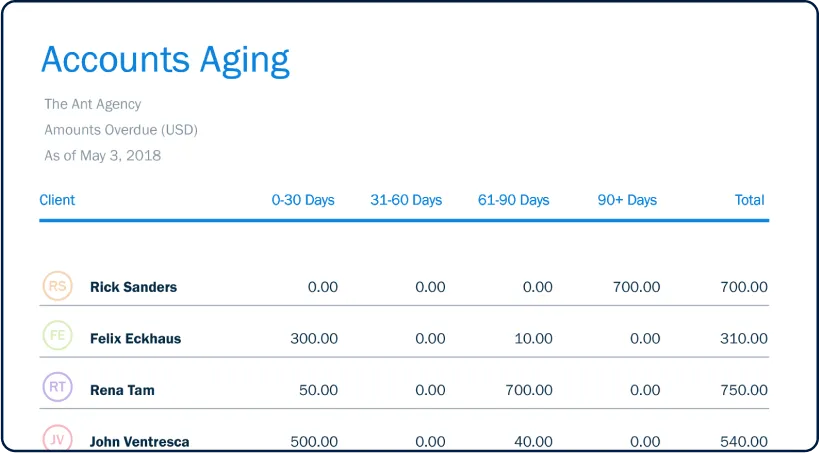819x453 pixels.
Task: Sort by 31-60 Days column header
Action: [x=406, y=200]
